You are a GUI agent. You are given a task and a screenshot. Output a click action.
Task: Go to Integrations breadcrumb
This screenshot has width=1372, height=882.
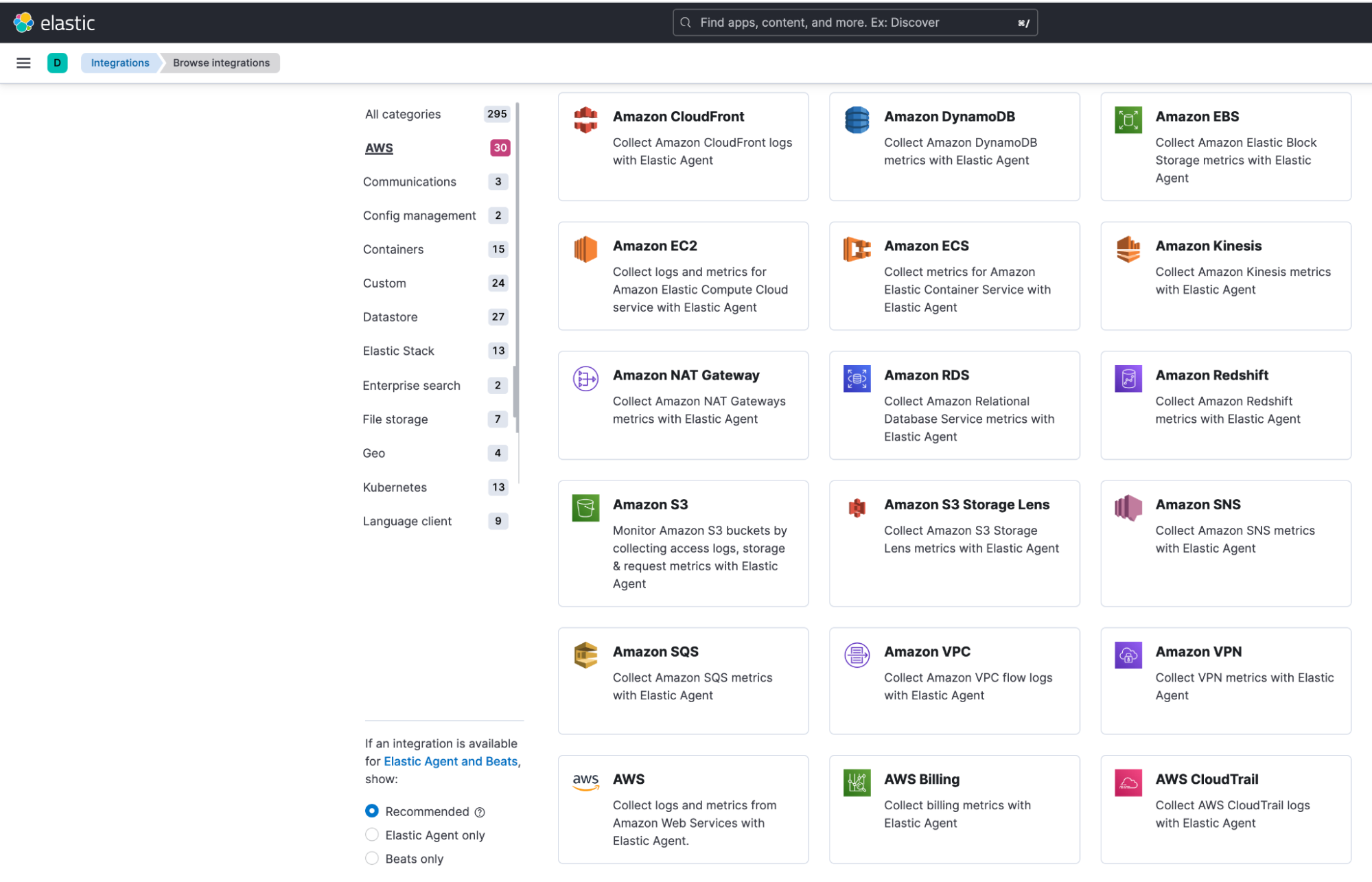pos(120,63)
